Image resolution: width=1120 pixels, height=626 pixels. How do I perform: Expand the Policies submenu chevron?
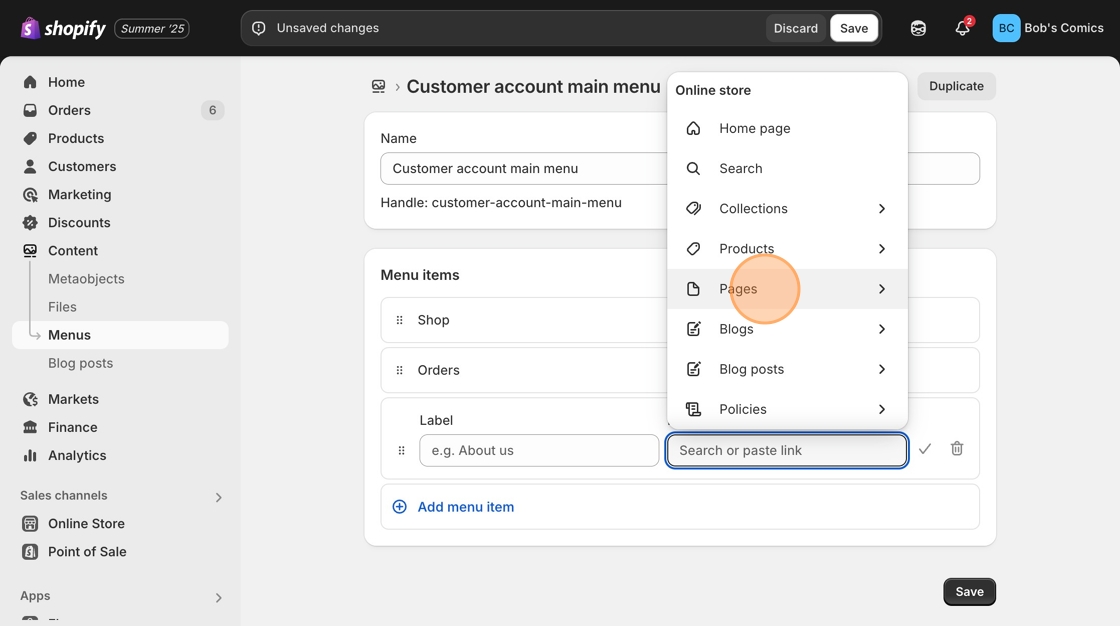tap(881, 409)
